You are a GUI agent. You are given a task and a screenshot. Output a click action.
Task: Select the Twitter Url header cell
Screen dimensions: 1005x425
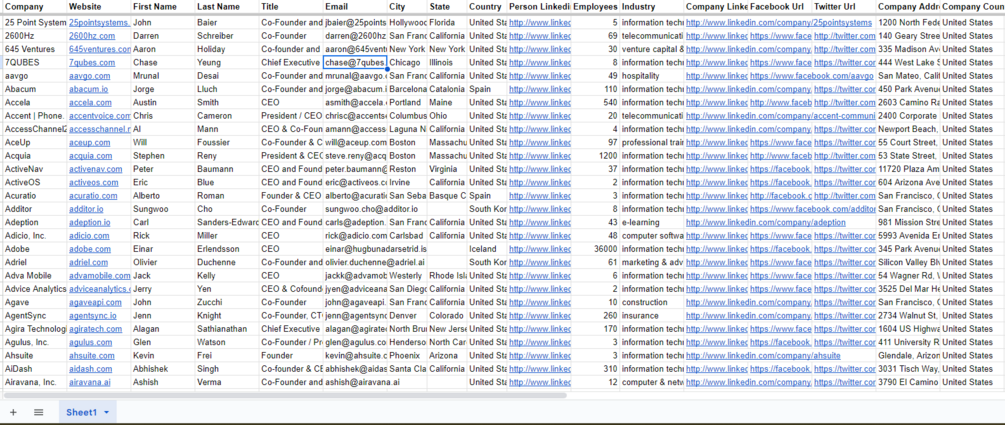pyautogui.click(x=844, y=7)
